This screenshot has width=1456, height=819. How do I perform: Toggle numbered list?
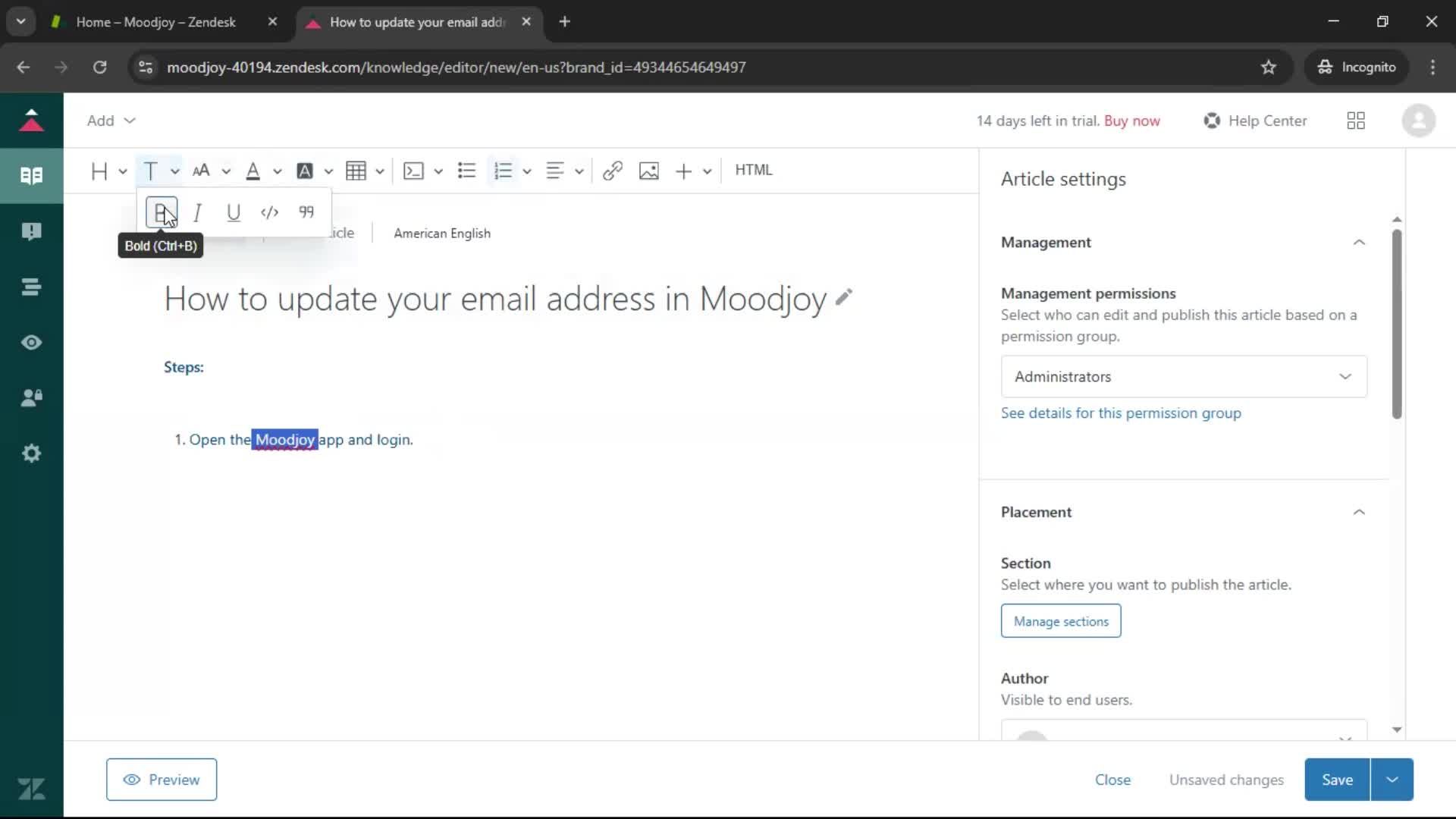[x=503, y=171]
